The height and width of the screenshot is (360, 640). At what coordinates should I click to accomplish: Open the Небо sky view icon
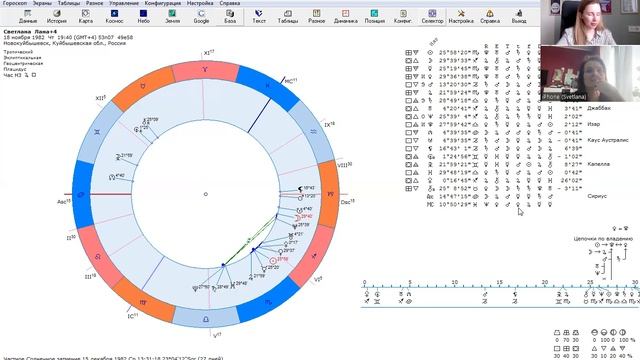[x=143, y=16]
